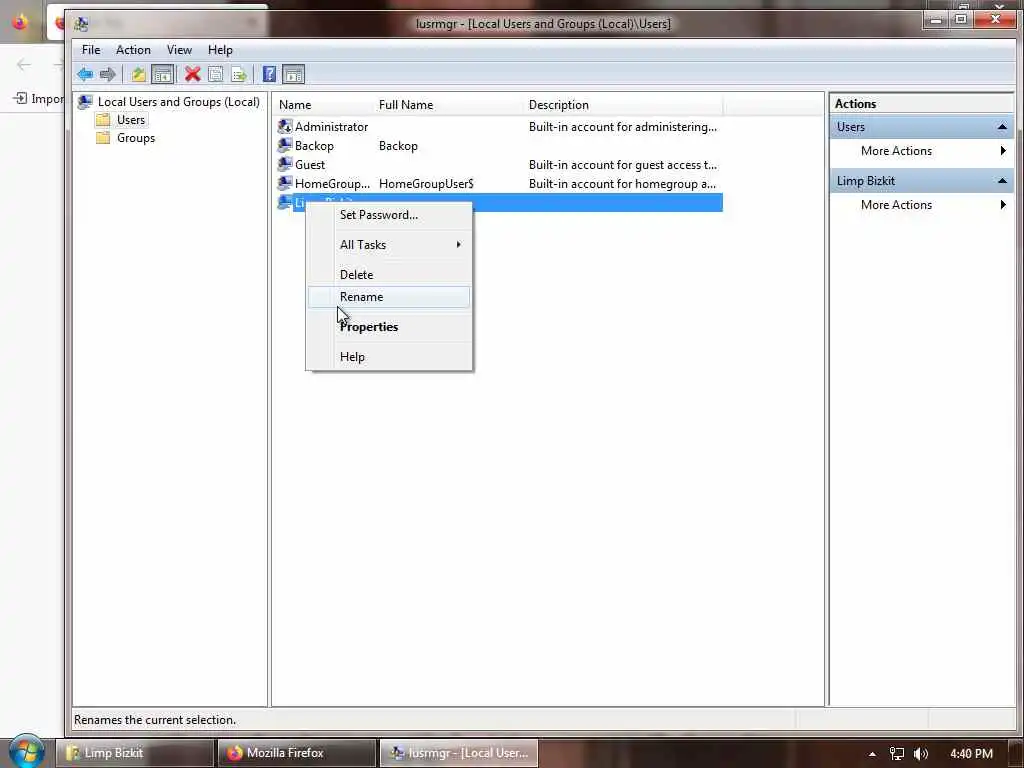Open the File menu
1024x768 pixels.
coord(91,50)
